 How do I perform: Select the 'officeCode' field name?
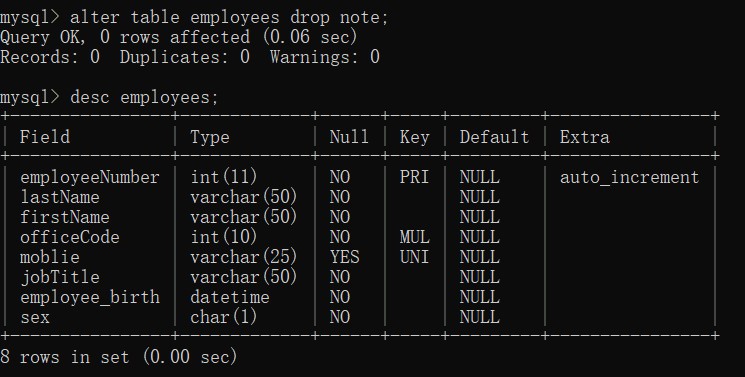[x=70, y=237]
